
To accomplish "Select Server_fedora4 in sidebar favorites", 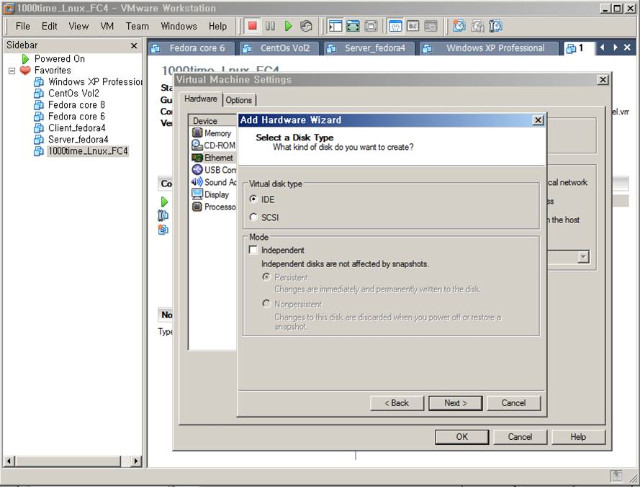I will pos(78,140).
